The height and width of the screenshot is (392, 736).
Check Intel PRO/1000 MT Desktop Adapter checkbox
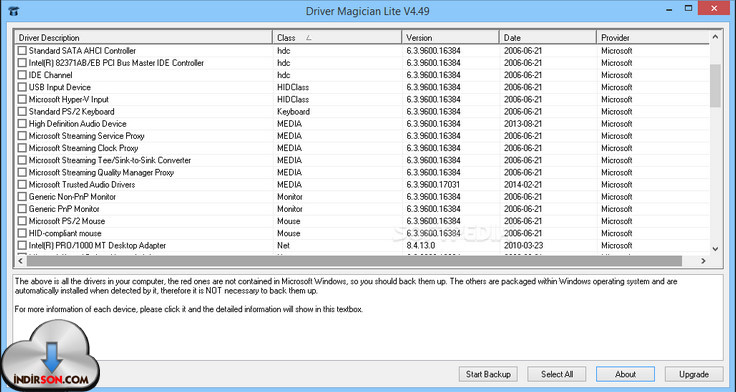point(22,246)
